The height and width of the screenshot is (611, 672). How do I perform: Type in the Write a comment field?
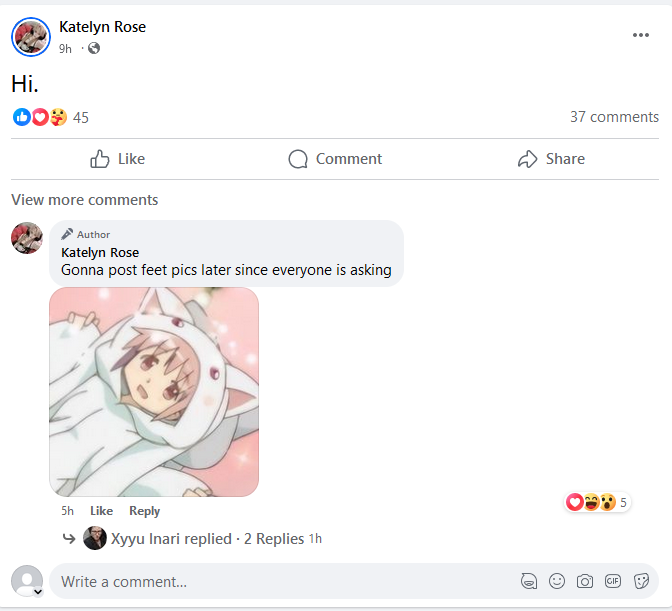(x=280, y=581)
